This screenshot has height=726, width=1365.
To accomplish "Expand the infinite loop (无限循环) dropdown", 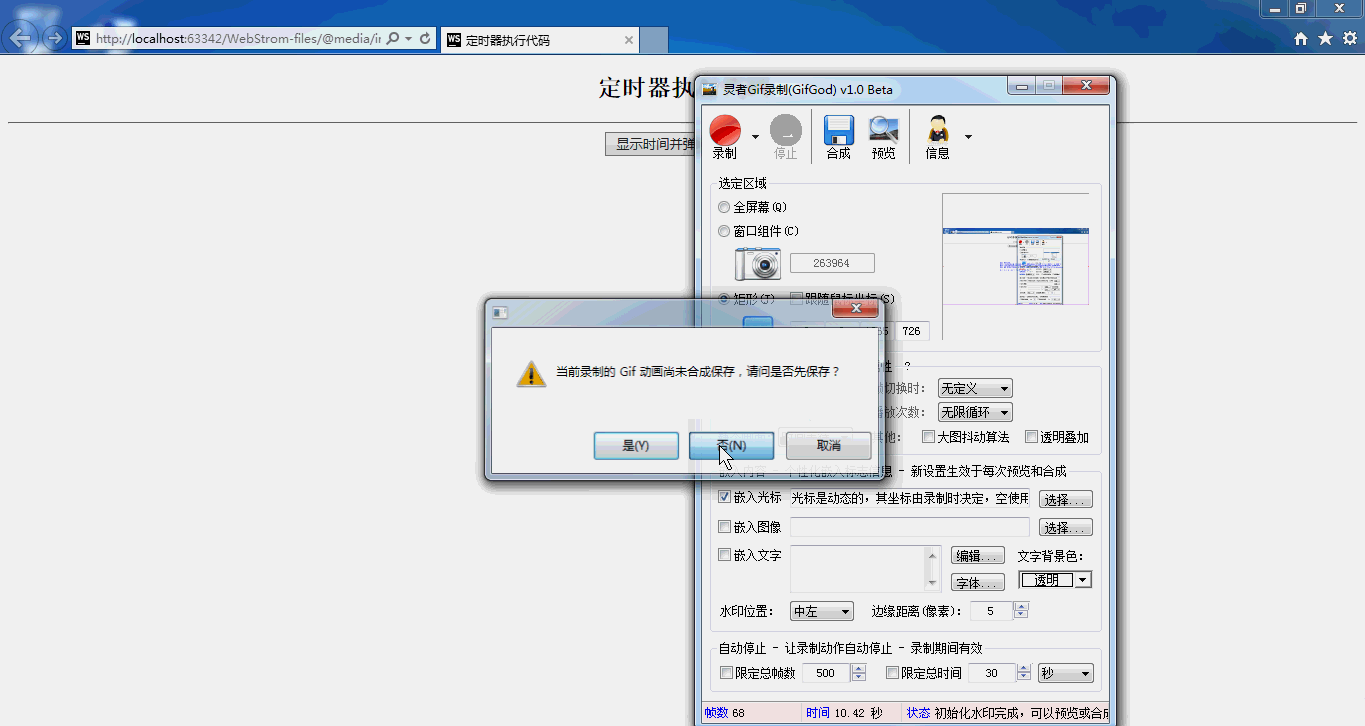I will click(x=975, y=412).
